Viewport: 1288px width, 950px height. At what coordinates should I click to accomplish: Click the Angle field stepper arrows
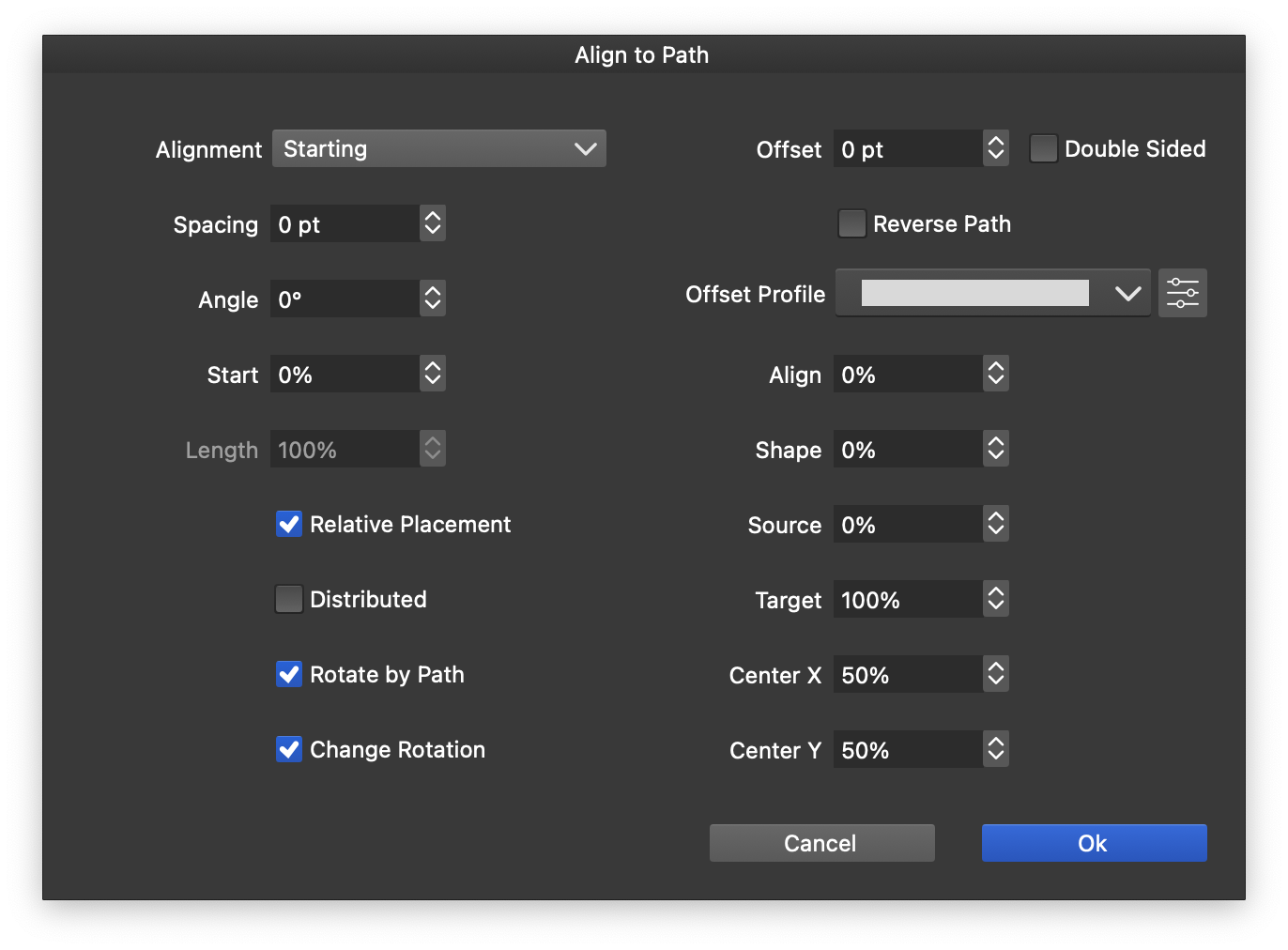432,299
